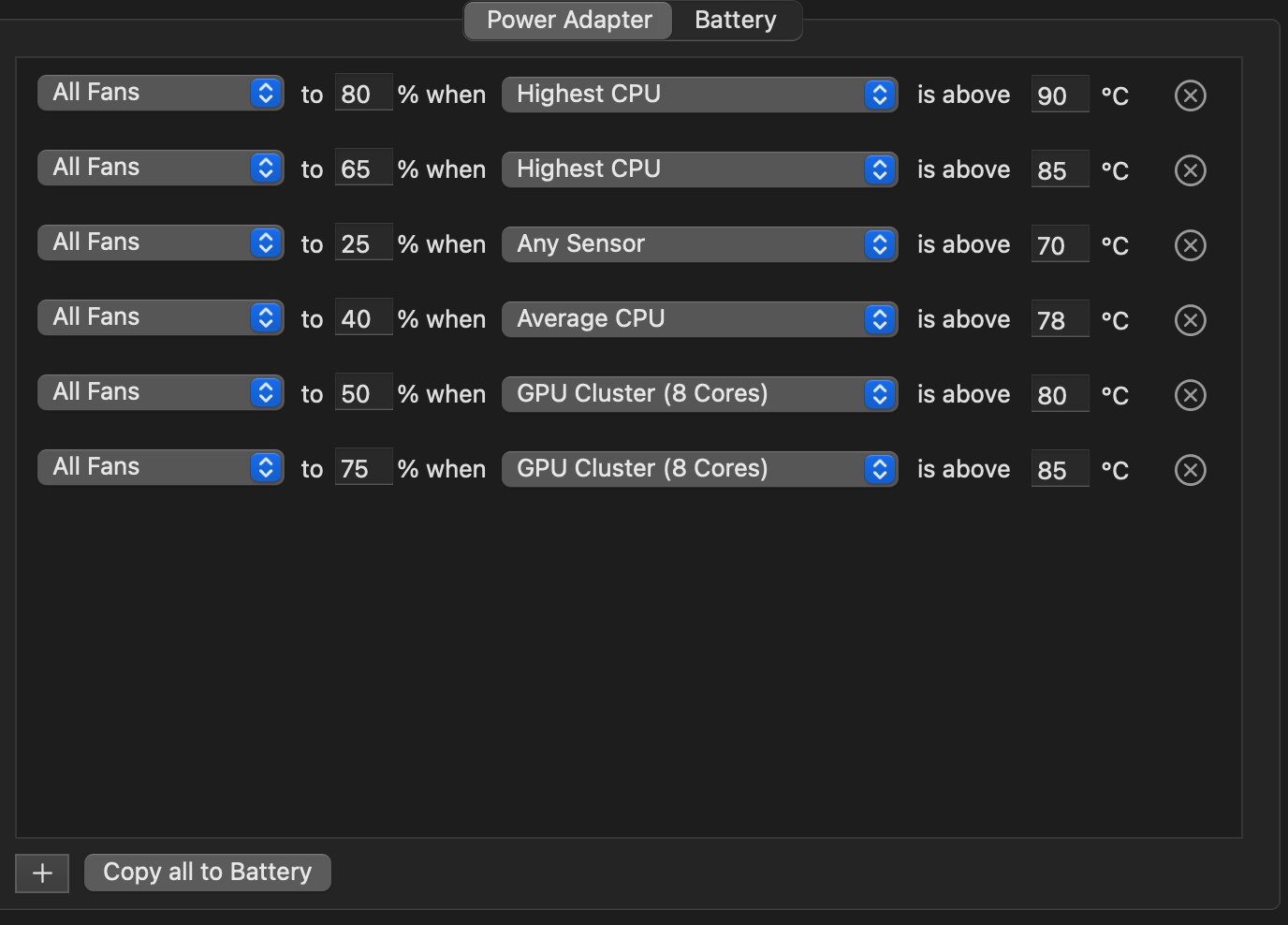The height and width of the screenshot is (925, 1288).
Task: Delete the 65% Highest CPU rule
Action: click(1190, 170)
